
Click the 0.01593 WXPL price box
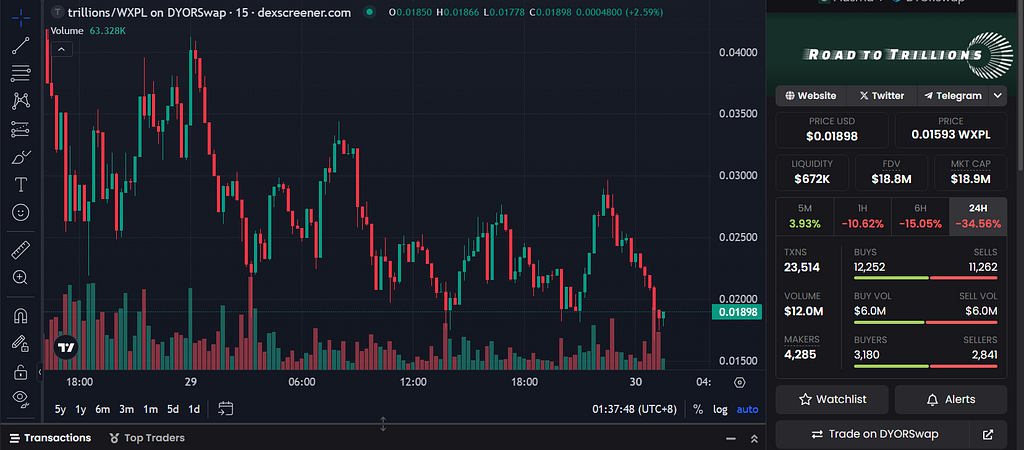(x=951, y=130)
